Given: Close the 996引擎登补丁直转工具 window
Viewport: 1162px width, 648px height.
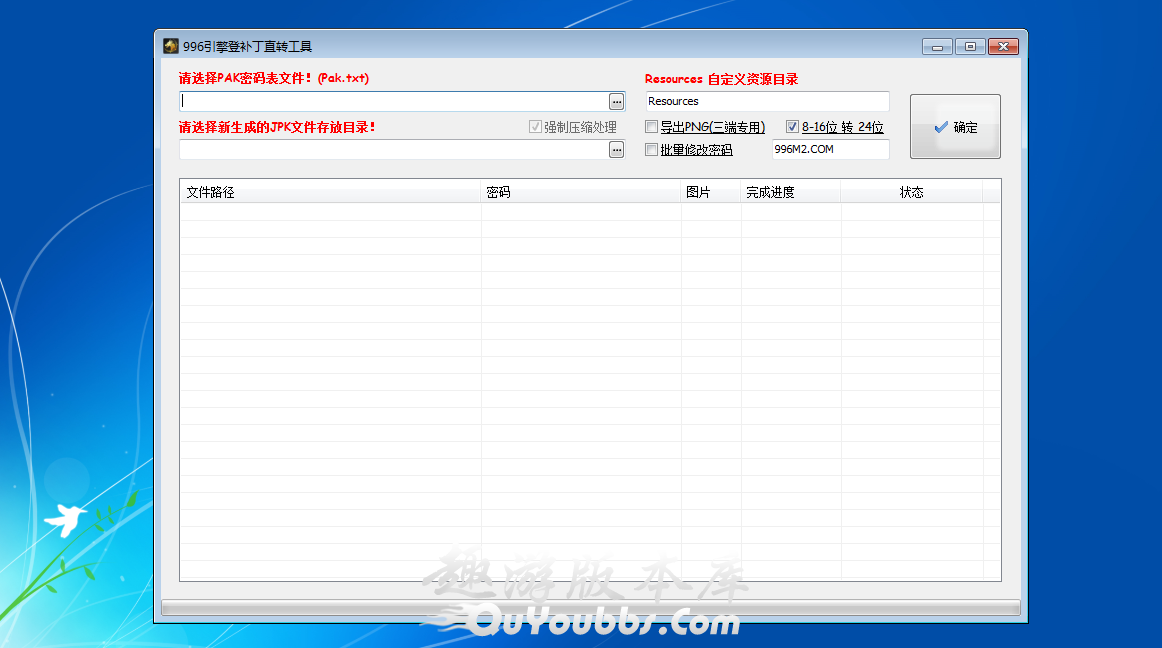Looking at the screenshot, I should pos(1003,46).
